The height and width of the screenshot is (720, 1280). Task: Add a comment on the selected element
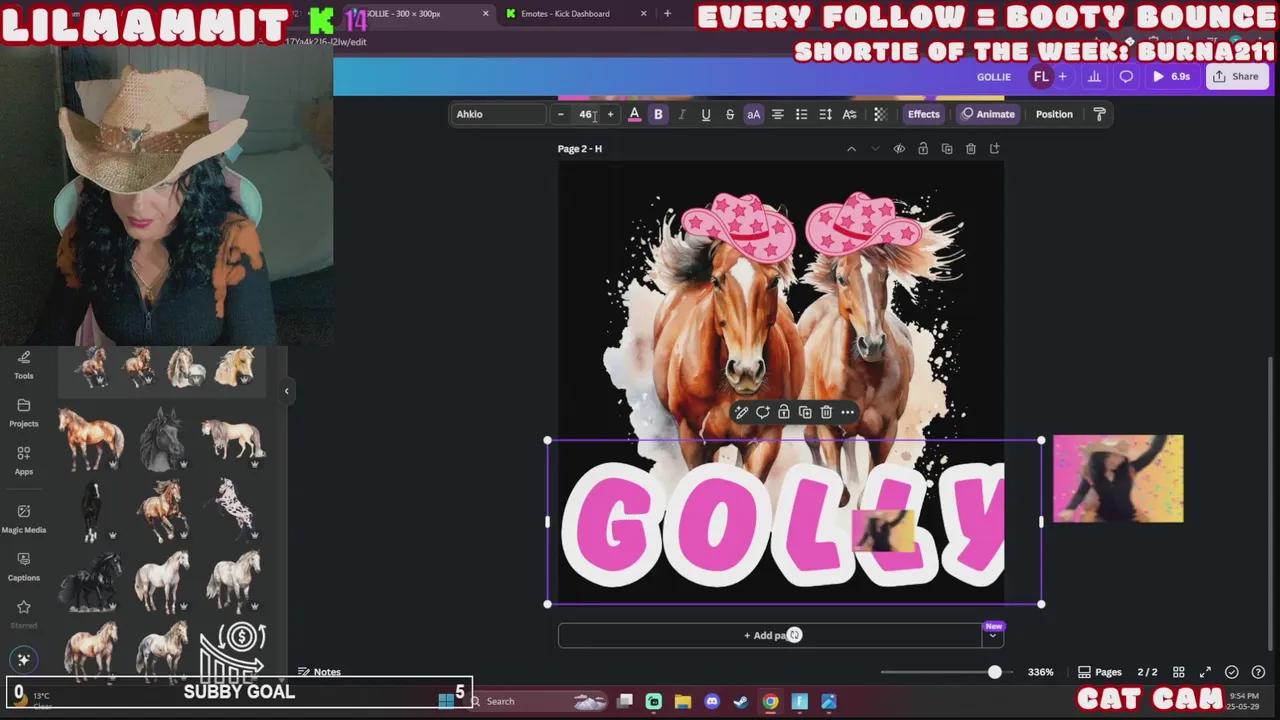pos(762,412)
